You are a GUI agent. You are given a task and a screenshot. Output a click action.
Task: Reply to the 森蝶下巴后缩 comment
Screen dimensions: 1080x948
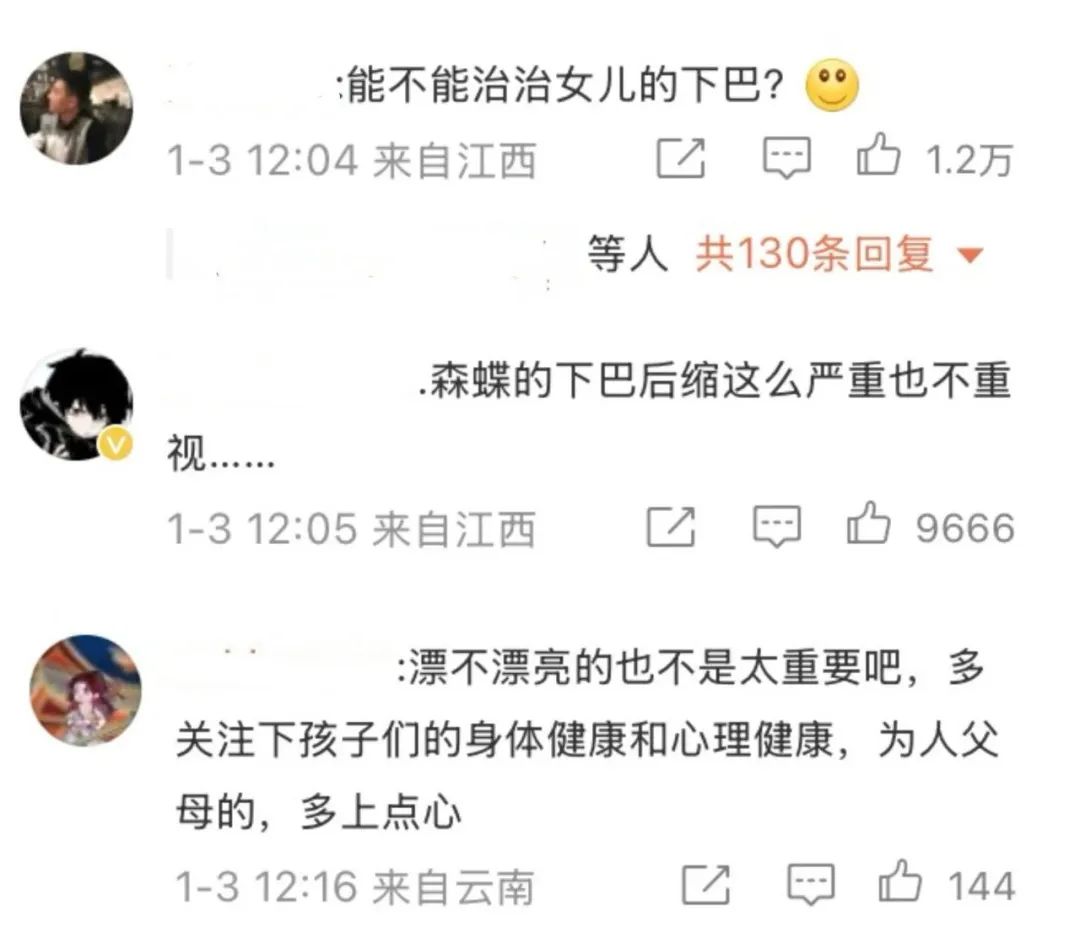coord(777,527)
